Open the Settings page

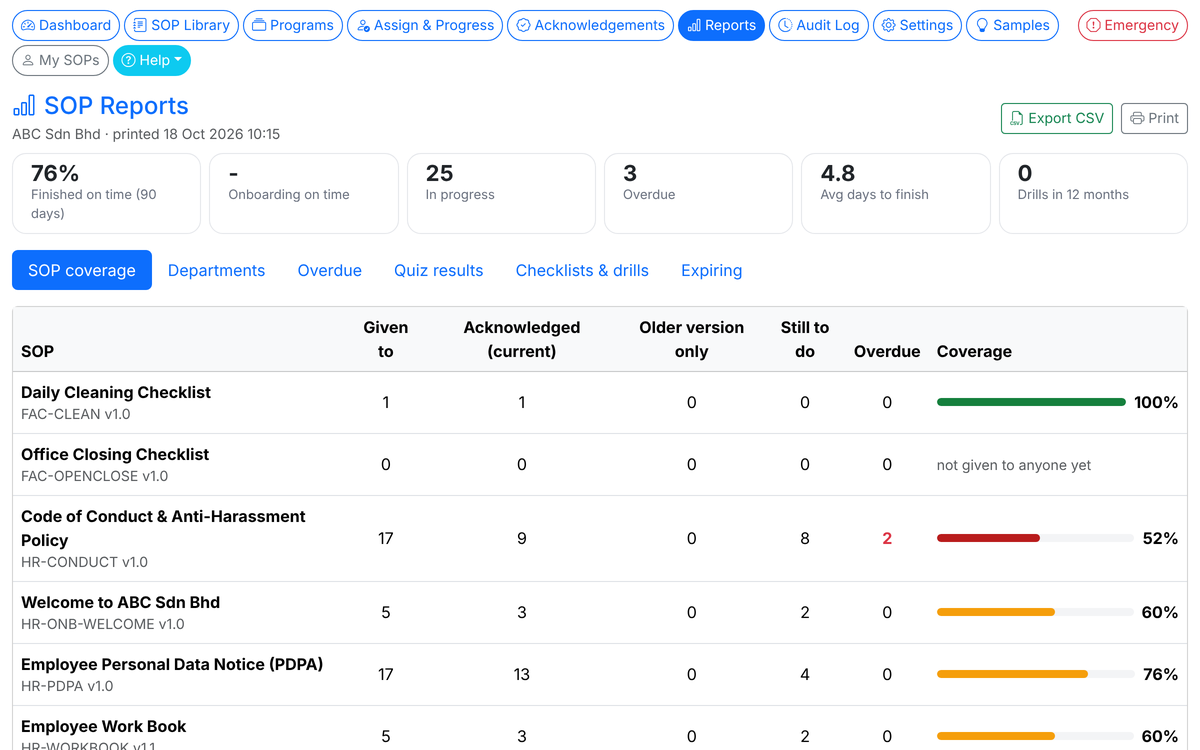coord(917,25)
